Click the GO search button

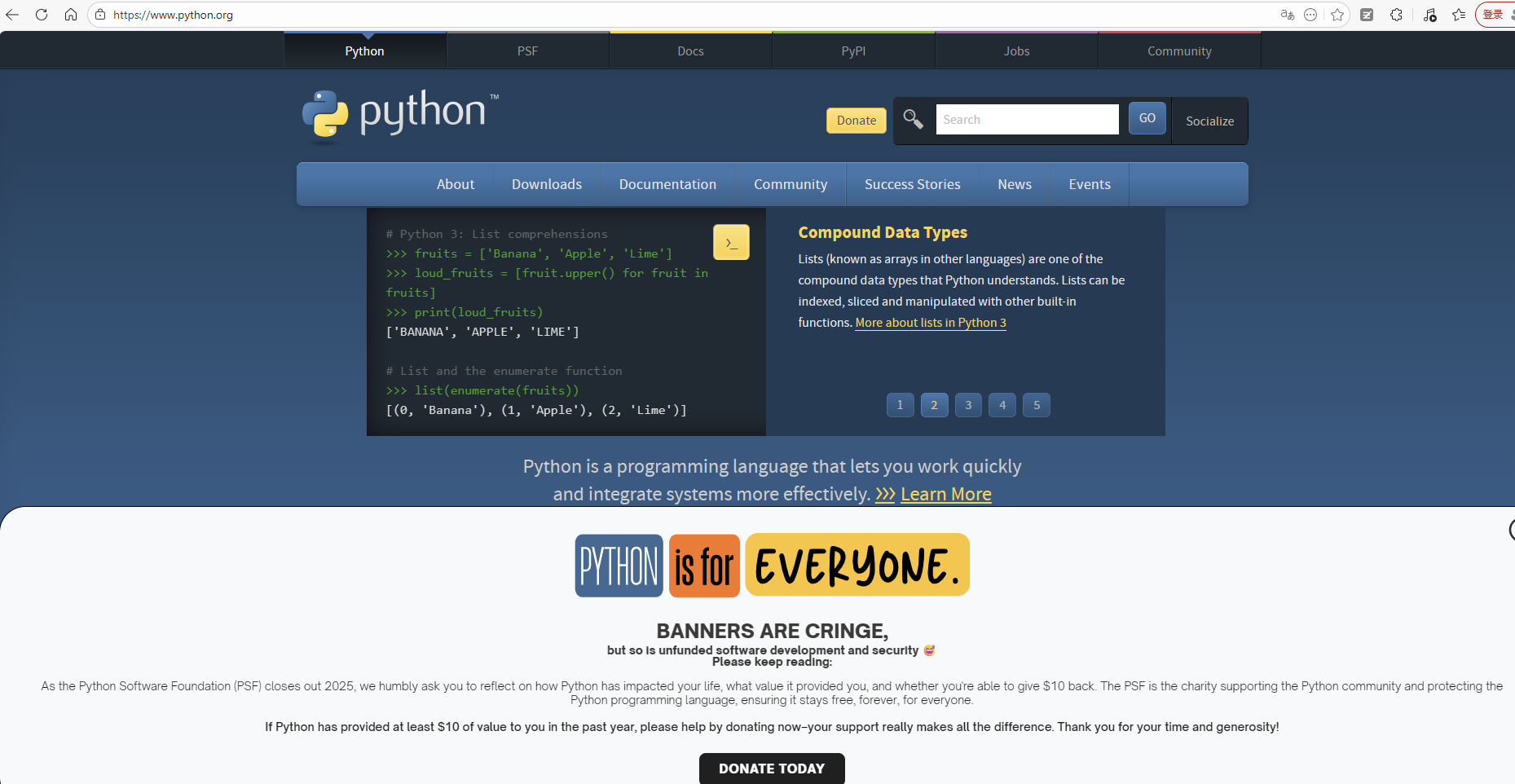[x=1147, y=118]
